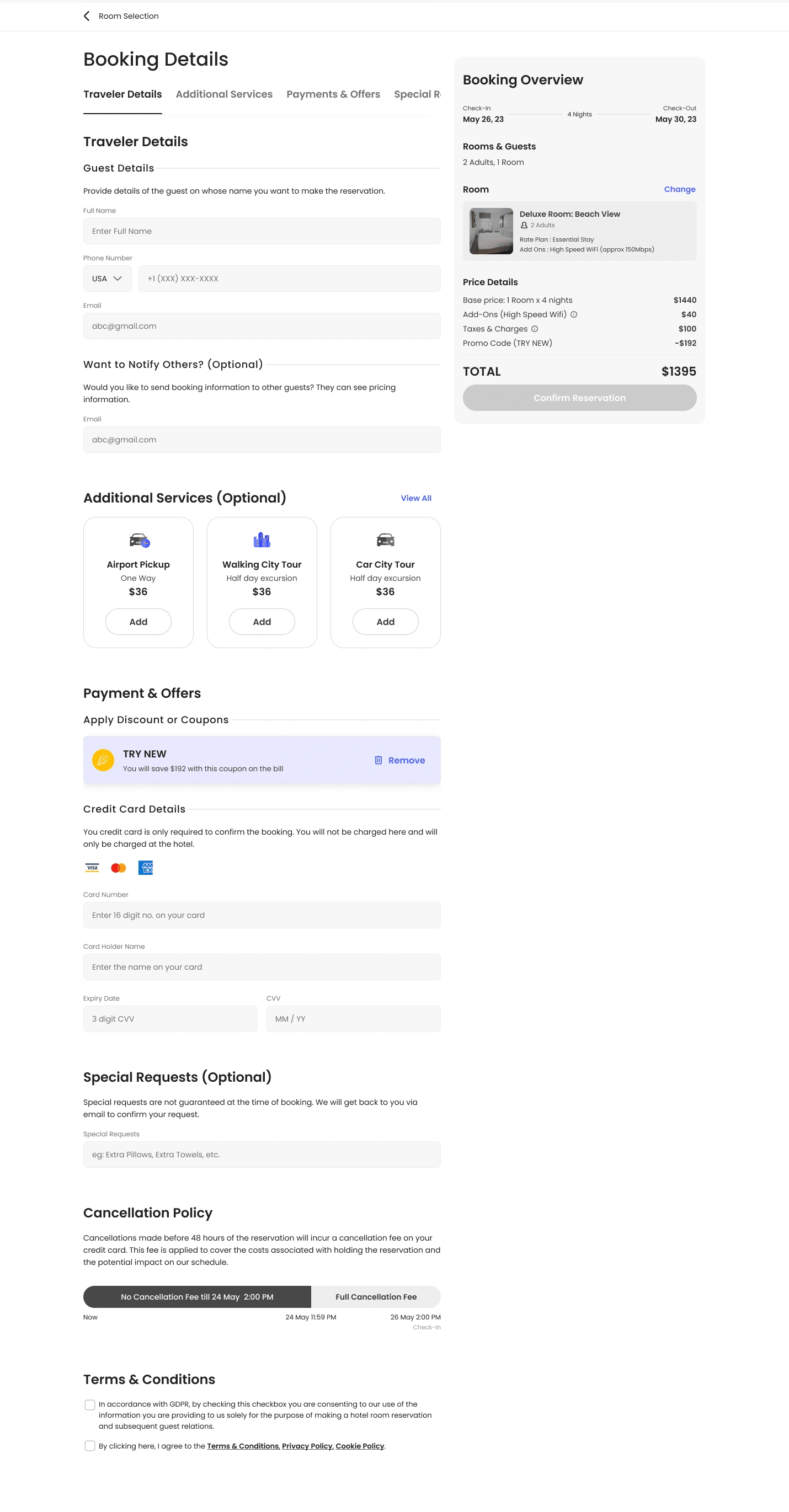This screenshot has height=1512, width=789.
Task: Click Change next to Room
Action: [x=680, y=190]
